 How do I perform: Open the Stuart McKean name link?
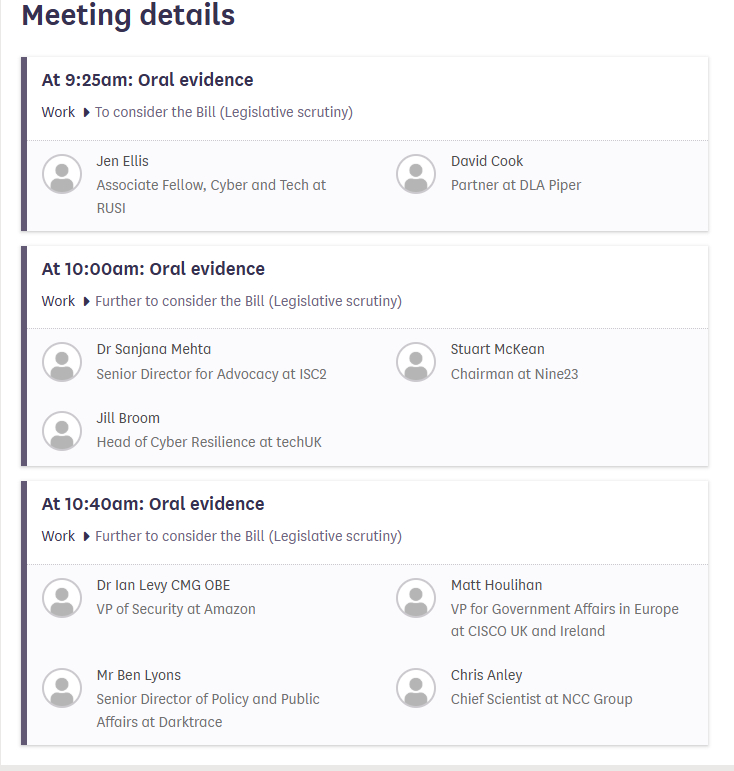(x=497, y=349)
